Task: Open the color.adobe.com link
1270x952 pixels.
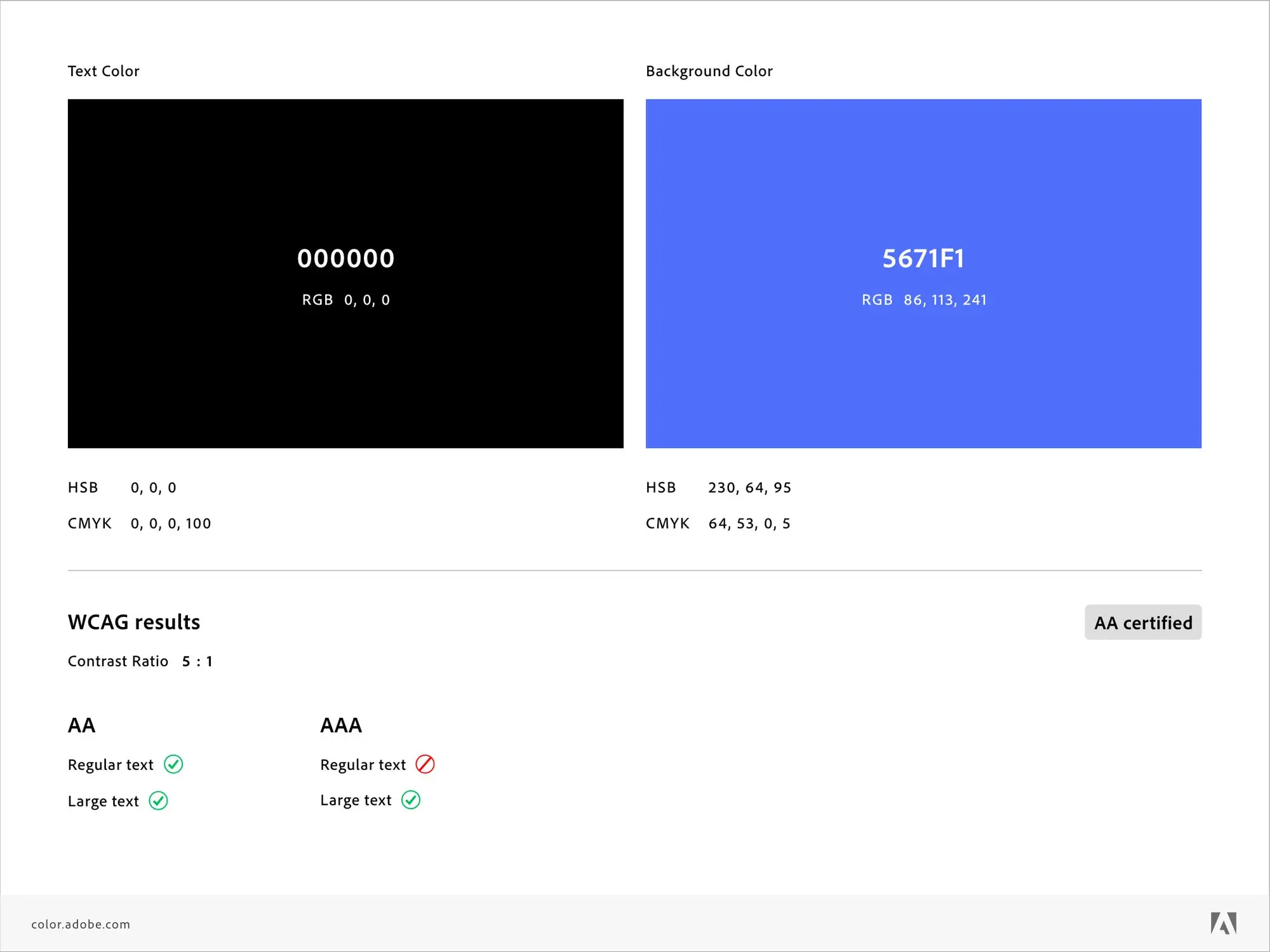Action: pyautogui.click(x=81, y=925)
